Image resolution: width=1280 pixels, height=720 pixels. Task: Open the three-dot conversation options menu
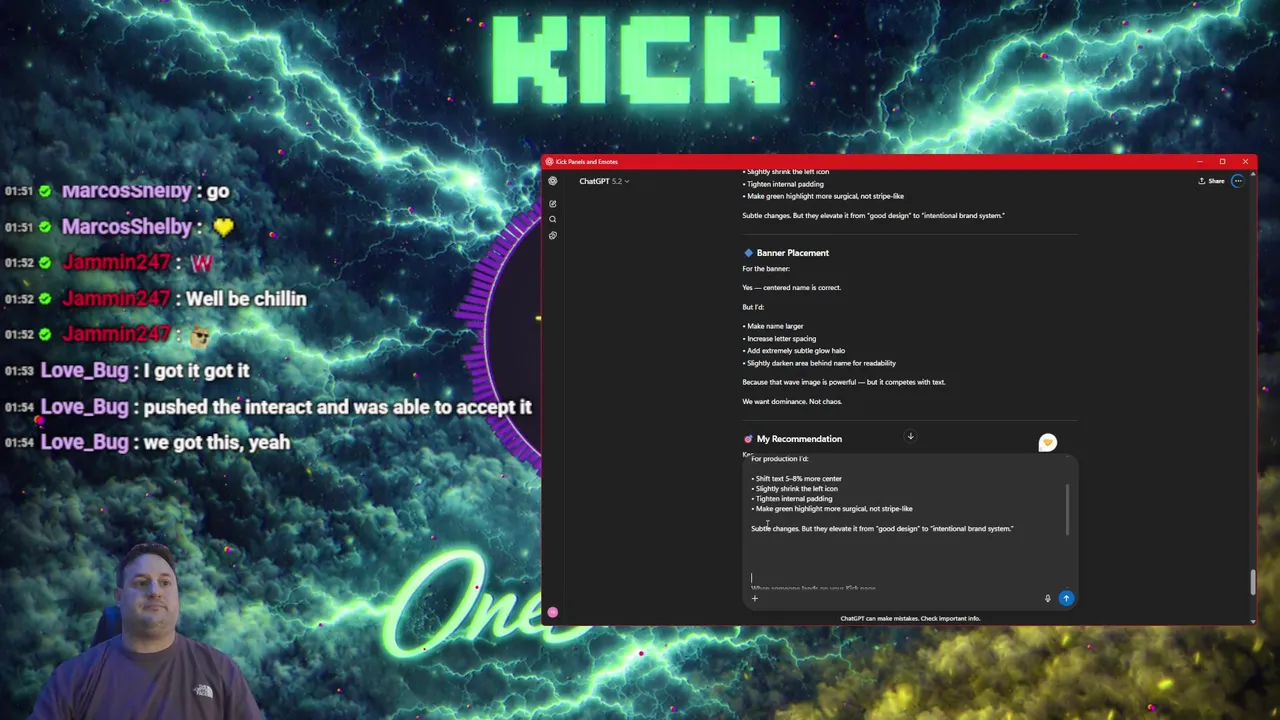tap(1238, 181)
